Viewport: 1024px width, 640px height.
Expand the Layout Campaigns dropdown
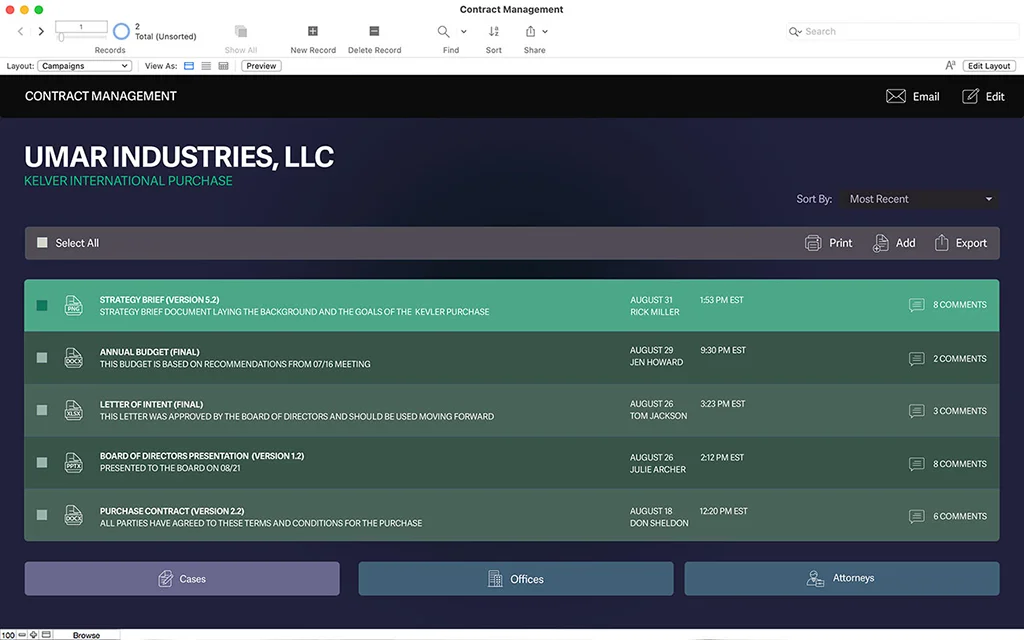pyautogui.click(x=85, y=66)
